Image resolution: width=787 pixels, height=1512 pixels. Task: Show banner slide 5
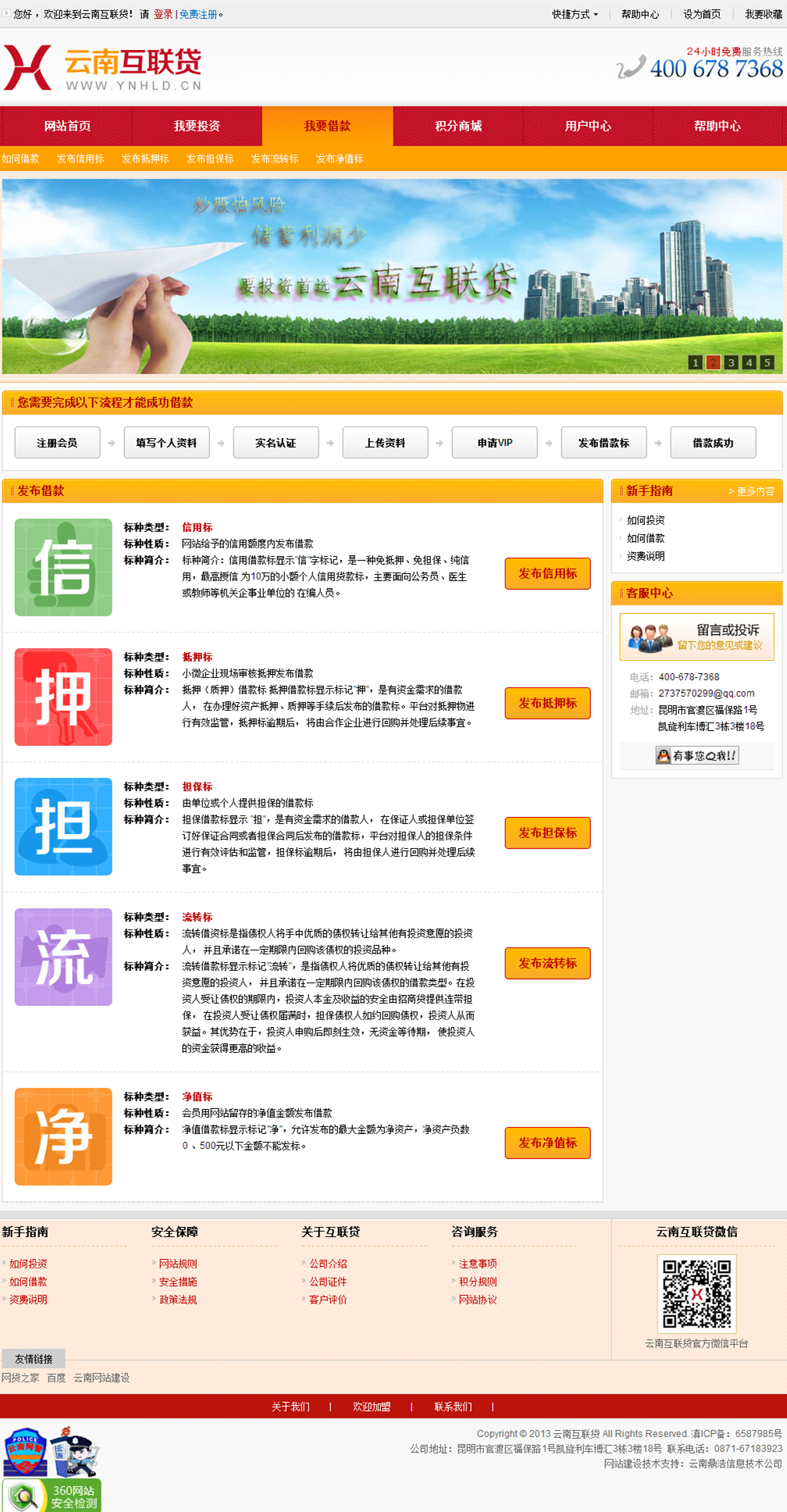pos(767,362)
